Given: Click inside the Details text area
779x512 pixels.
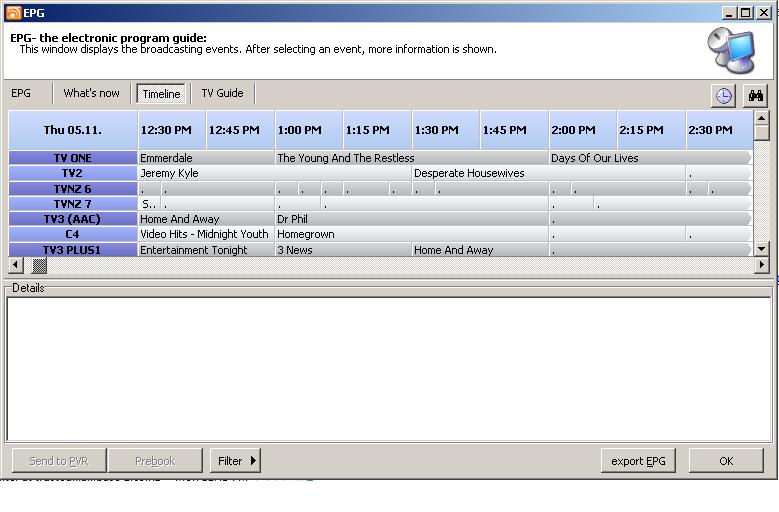Looking at the screenshot, I should 389,369.
